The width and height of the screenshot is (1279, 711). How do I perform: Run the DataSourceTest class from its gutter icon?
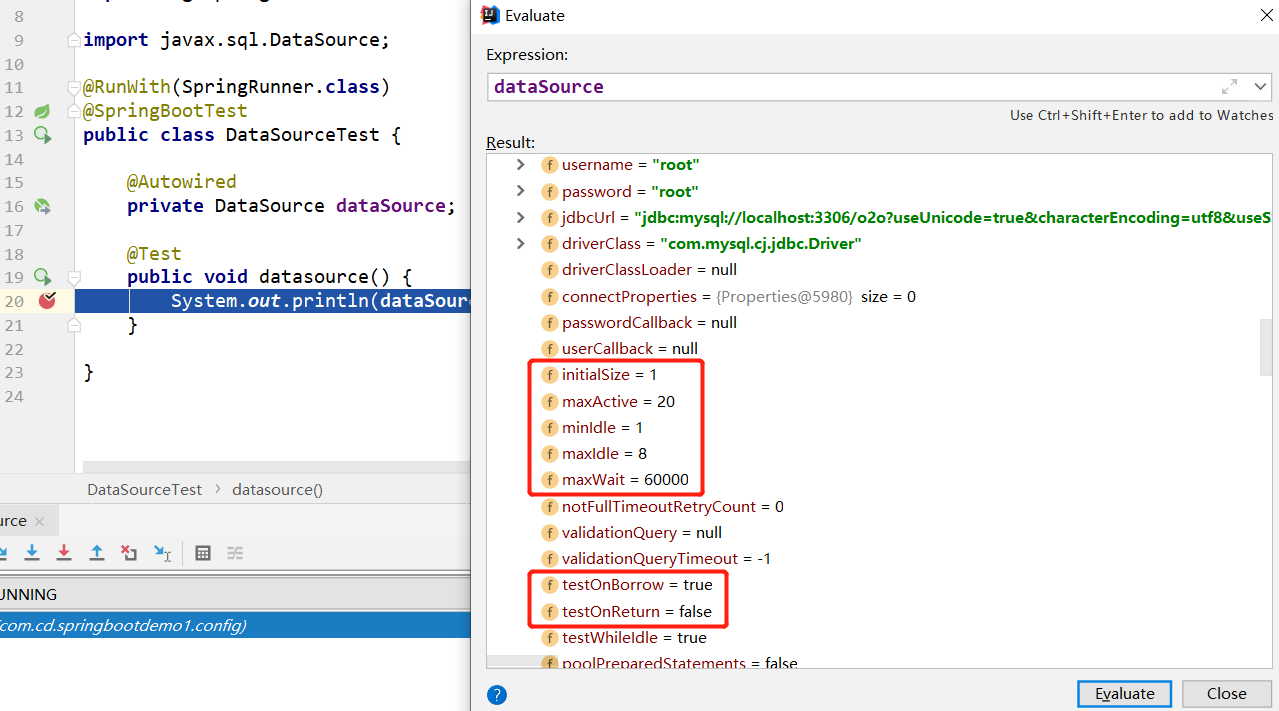pyautogui.click(x=42, y=135)
